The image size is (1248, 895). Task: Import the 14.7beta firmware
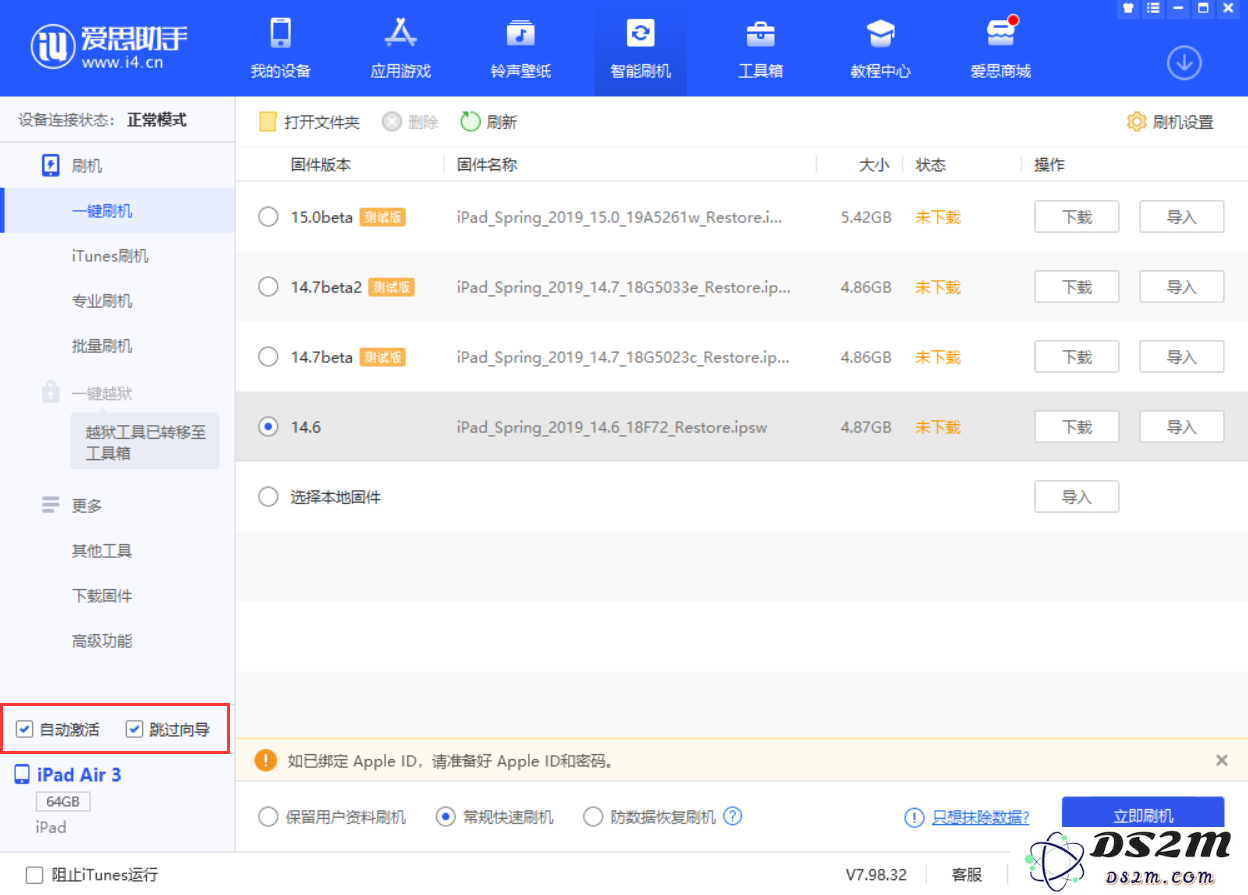point(1182,357)
